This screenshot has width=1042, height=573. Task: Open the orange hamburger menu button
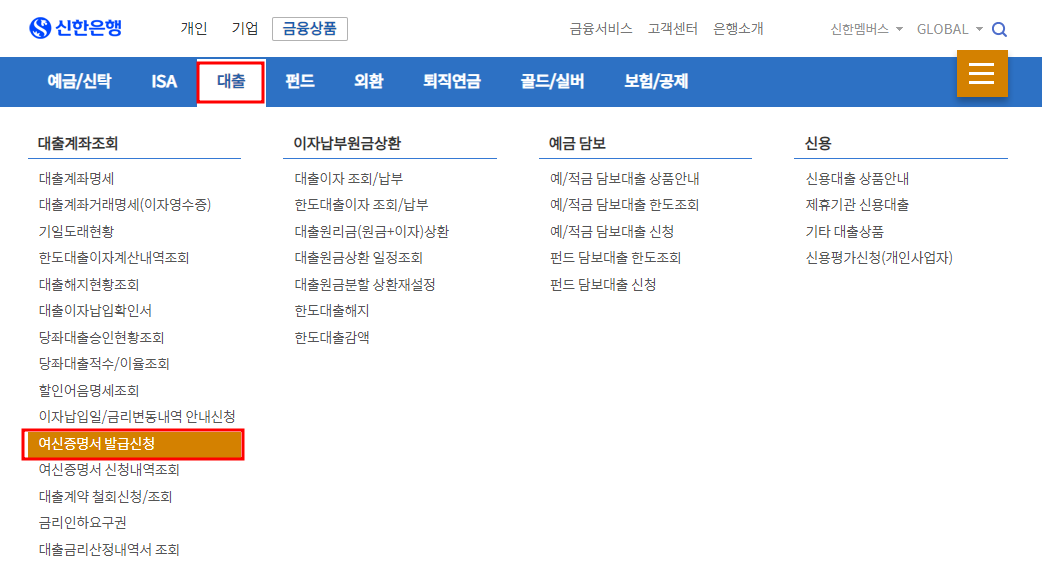[982, 73]
